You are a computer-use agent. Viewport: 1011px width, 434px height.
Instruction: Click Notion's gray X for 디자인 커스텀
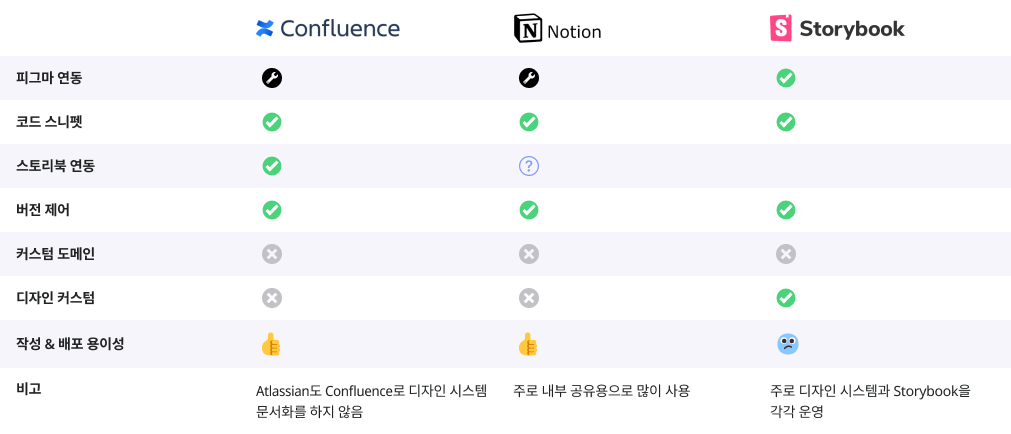529,298
